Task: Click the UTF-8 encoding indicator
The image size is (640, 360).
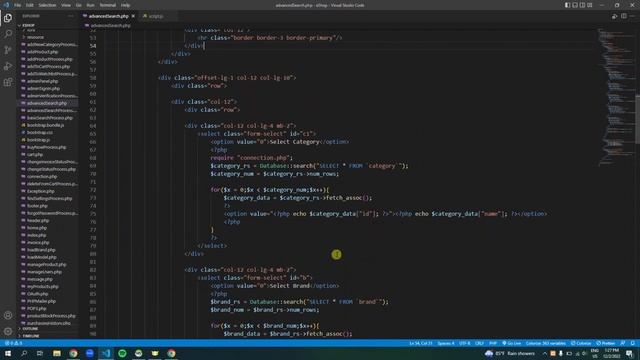Action: pos(464,343)
